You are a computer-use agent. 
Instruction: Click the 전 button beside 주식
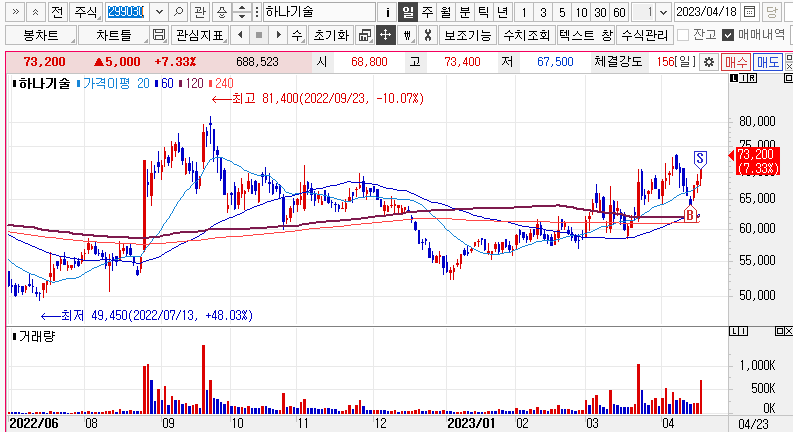point(57,12)
